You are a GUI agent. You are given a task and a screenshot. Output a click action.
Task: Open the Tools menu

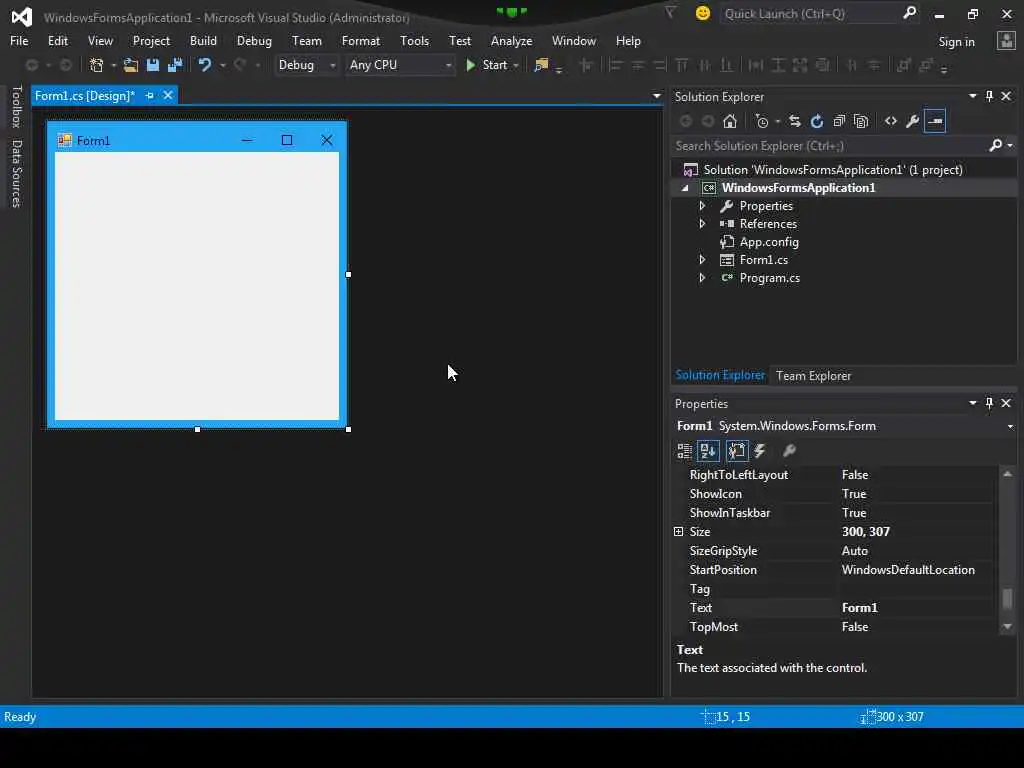pos(414,40)
